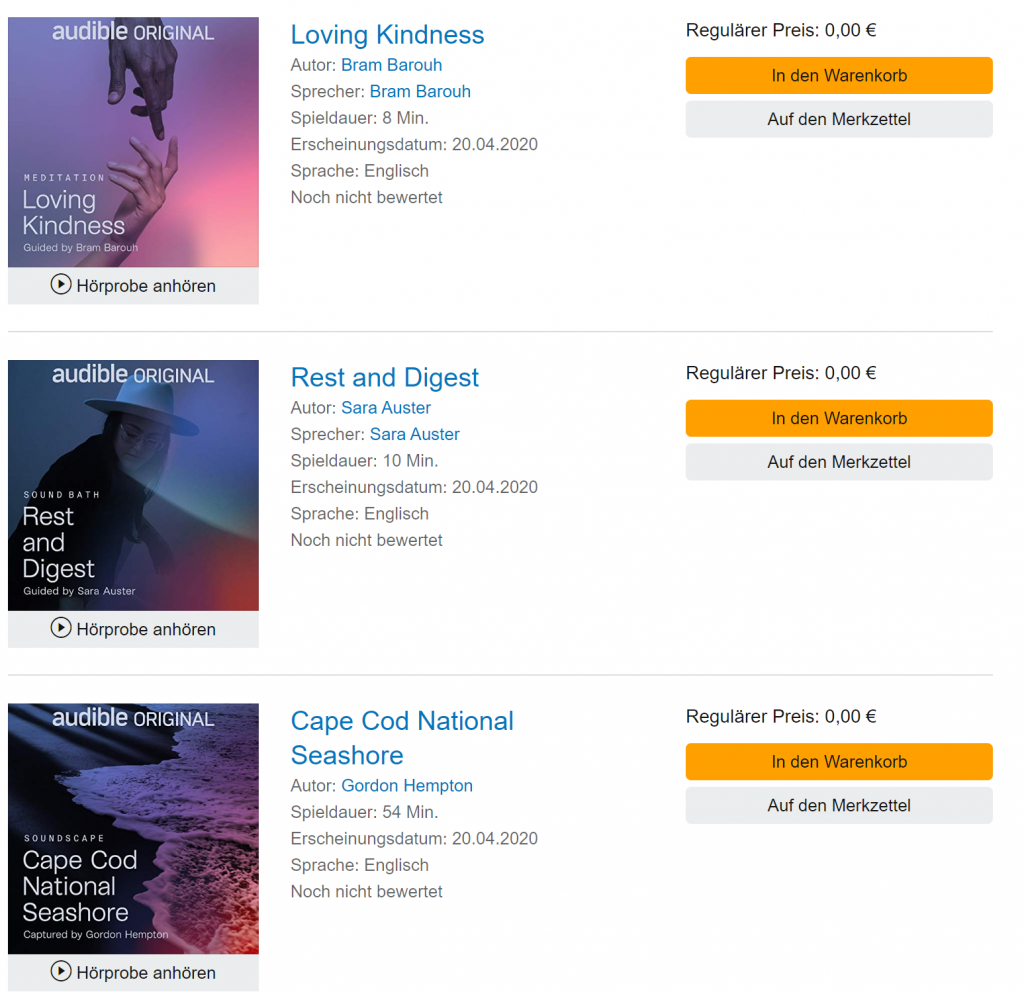View author Sara Auster's page
Image resolution: width=1024 pixels, height=992 pixels.
click(x=386, y=408)
